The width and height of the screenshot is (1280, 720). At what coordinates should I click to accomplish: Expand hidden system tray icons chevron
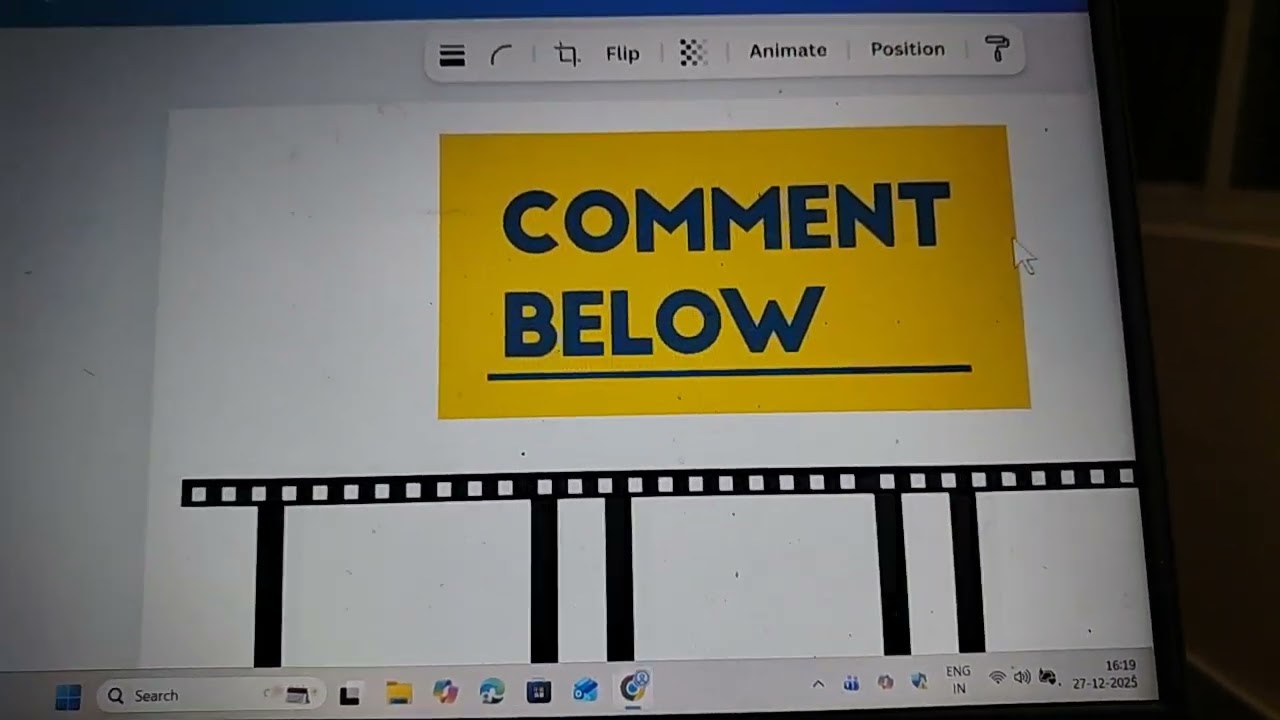818,685
